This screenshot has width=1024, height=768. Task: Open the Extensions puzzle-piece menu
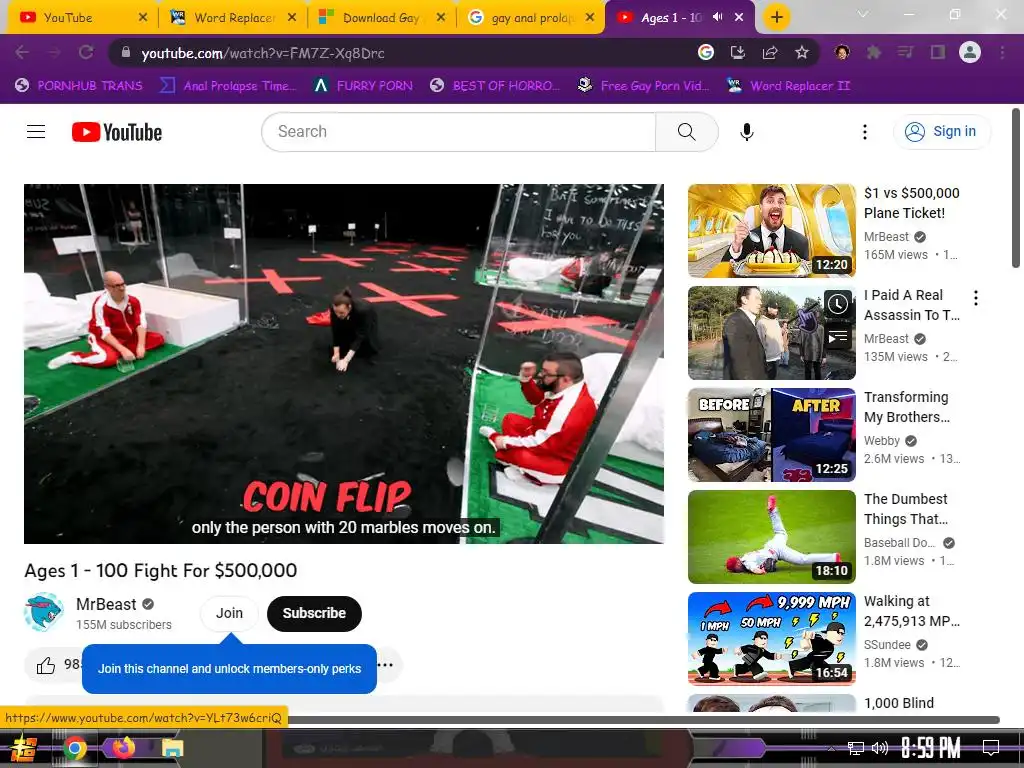click(874, 52)
